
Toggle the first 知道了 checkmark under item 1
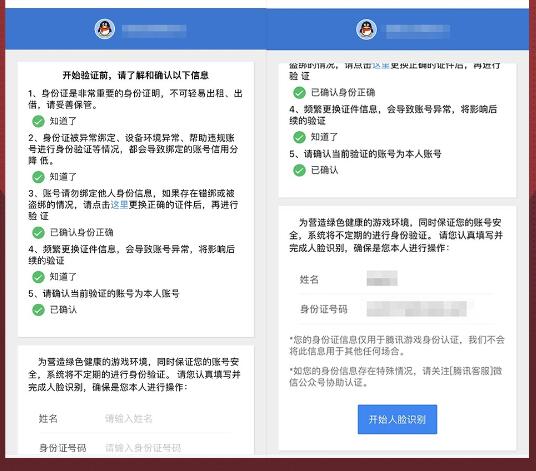pyautogui.click(x=38, y=121)
